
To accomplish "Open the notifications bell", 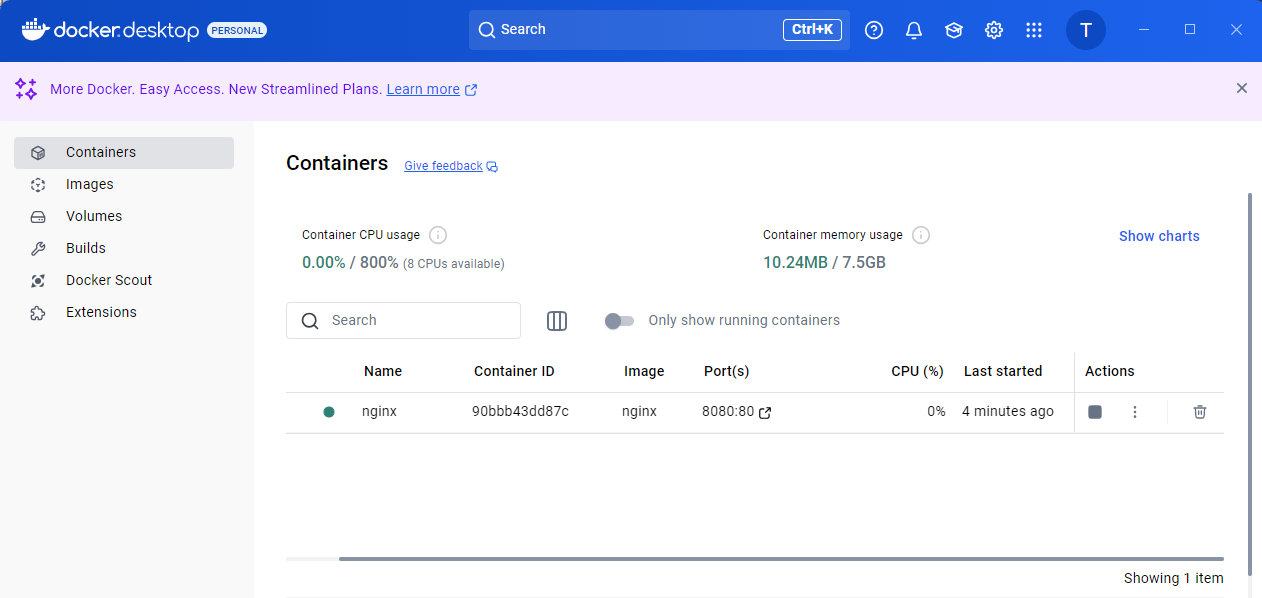I will coord(914,30).
